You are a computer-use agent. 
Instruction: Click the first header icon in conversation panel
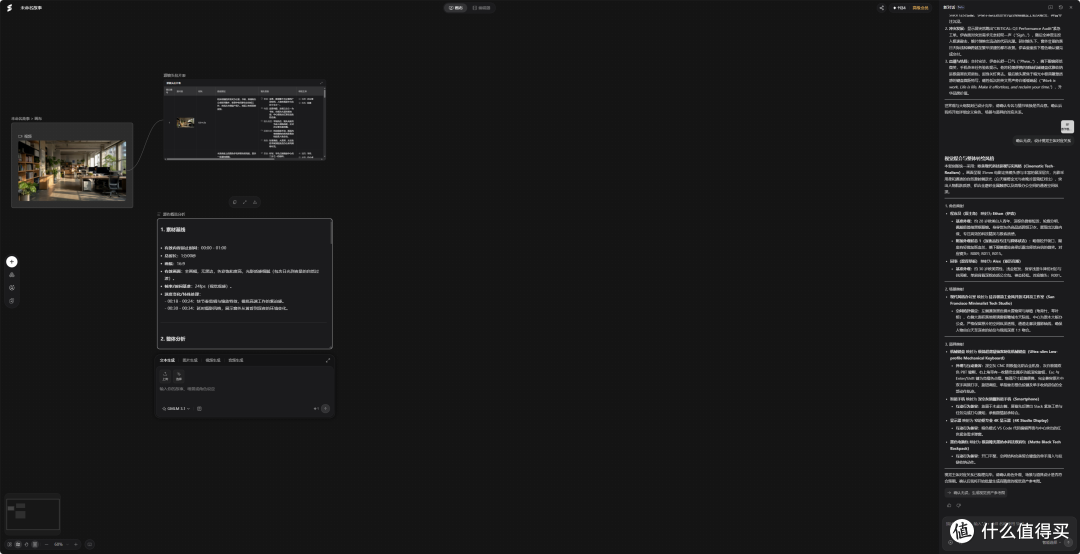(1050, 8)
